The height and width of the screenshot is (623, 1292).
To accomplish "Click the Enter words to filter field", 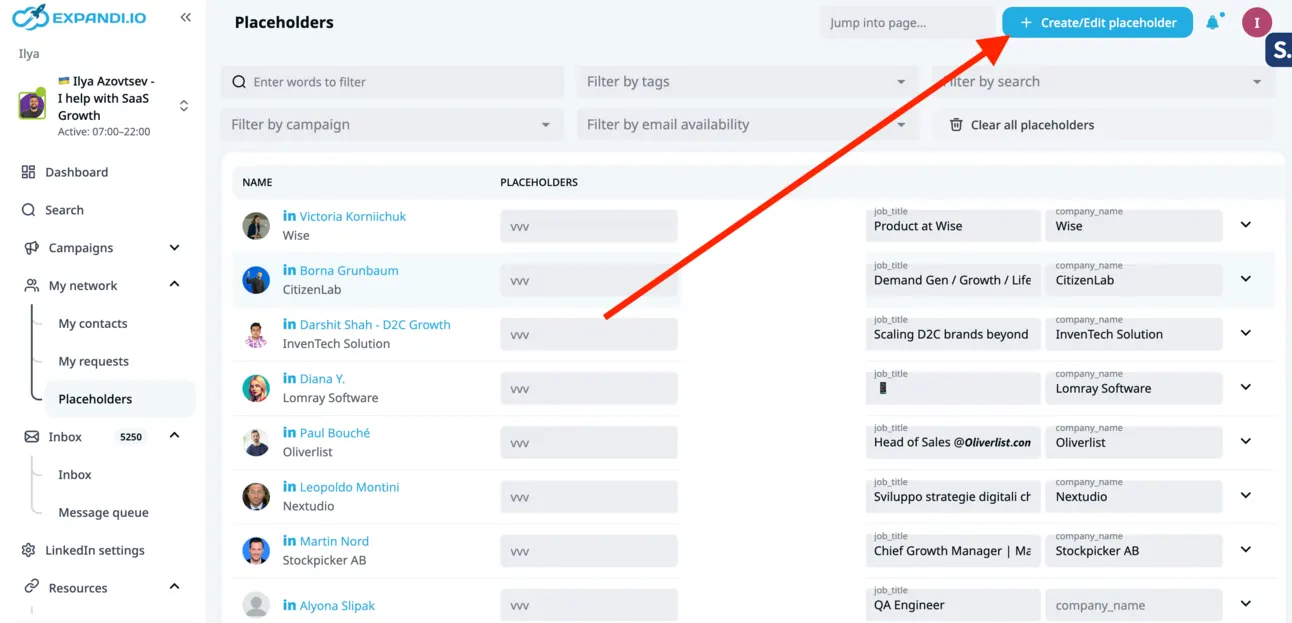I will (392, 82).
